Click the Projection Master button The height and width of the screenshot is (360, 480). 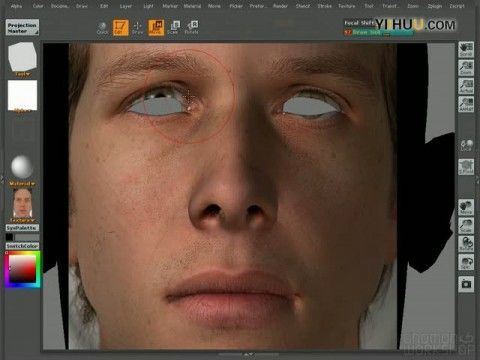22,27
